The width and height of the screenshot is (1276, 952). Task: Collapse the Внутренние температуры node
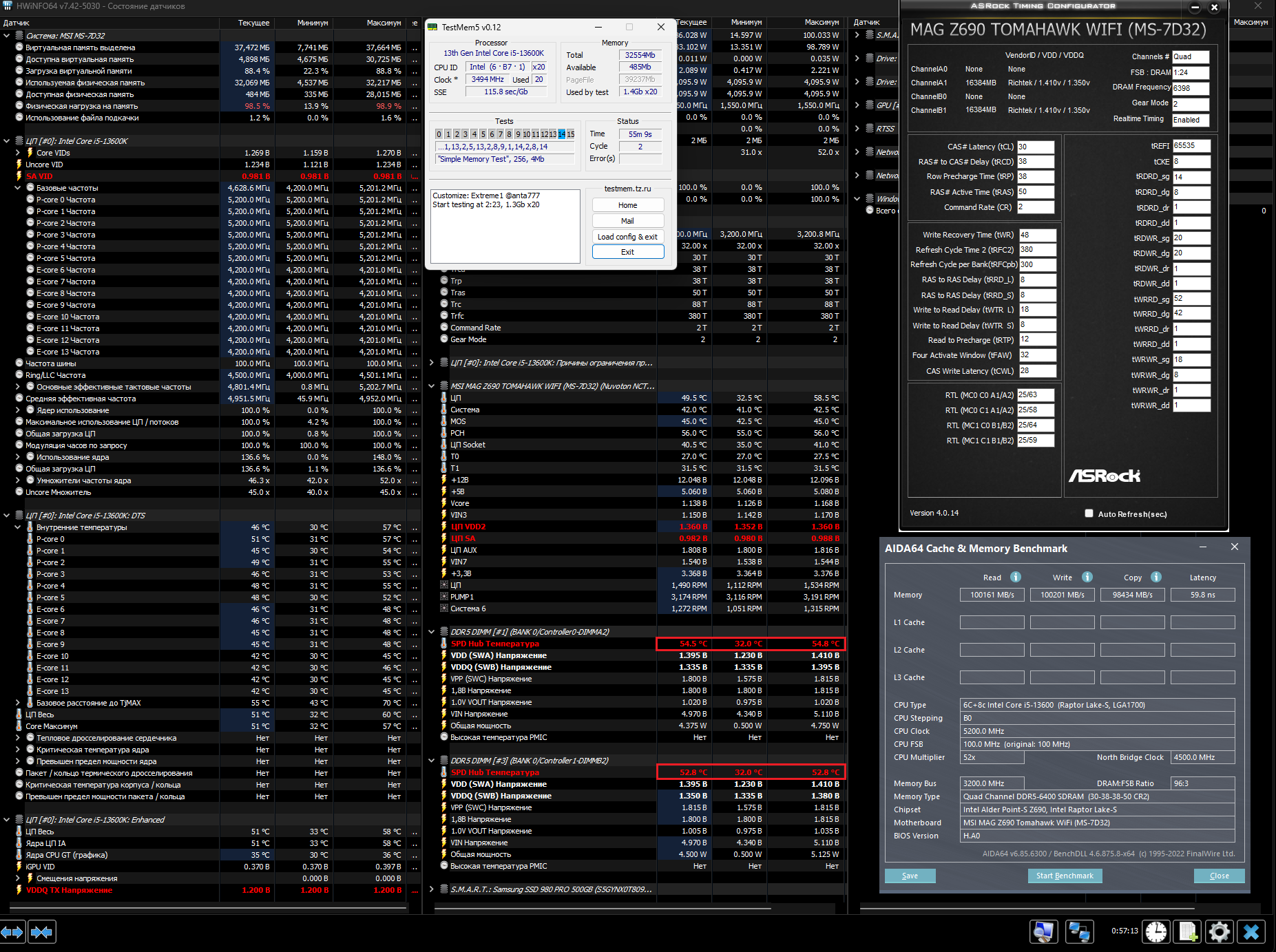click(18, 527)
